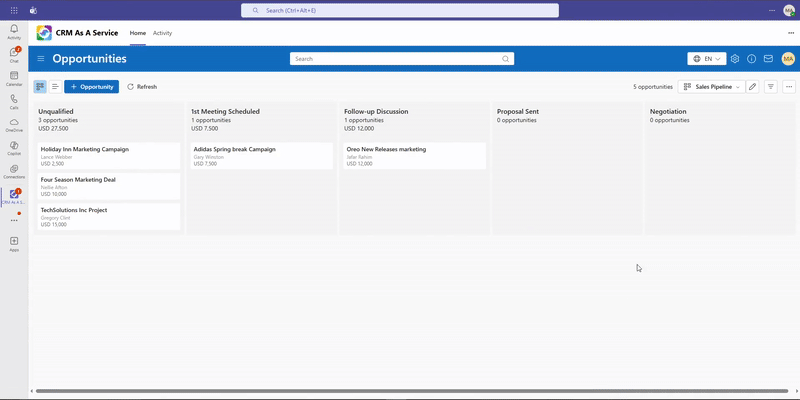Open Chat in the Teams sidebar
This screenshot has height=400, width=800.
tap(14, 55)
